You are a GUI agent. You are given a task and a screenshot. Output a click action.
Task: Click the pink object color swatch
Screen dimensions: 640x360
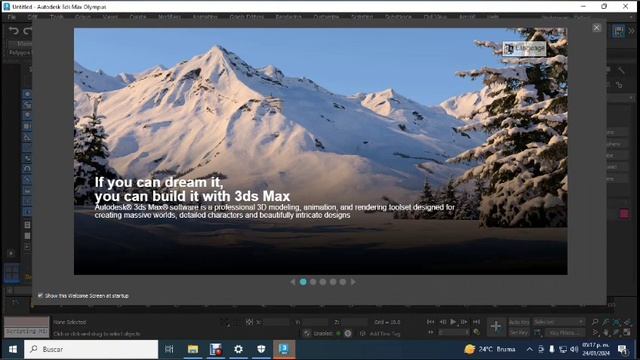[x=624, y=213]
